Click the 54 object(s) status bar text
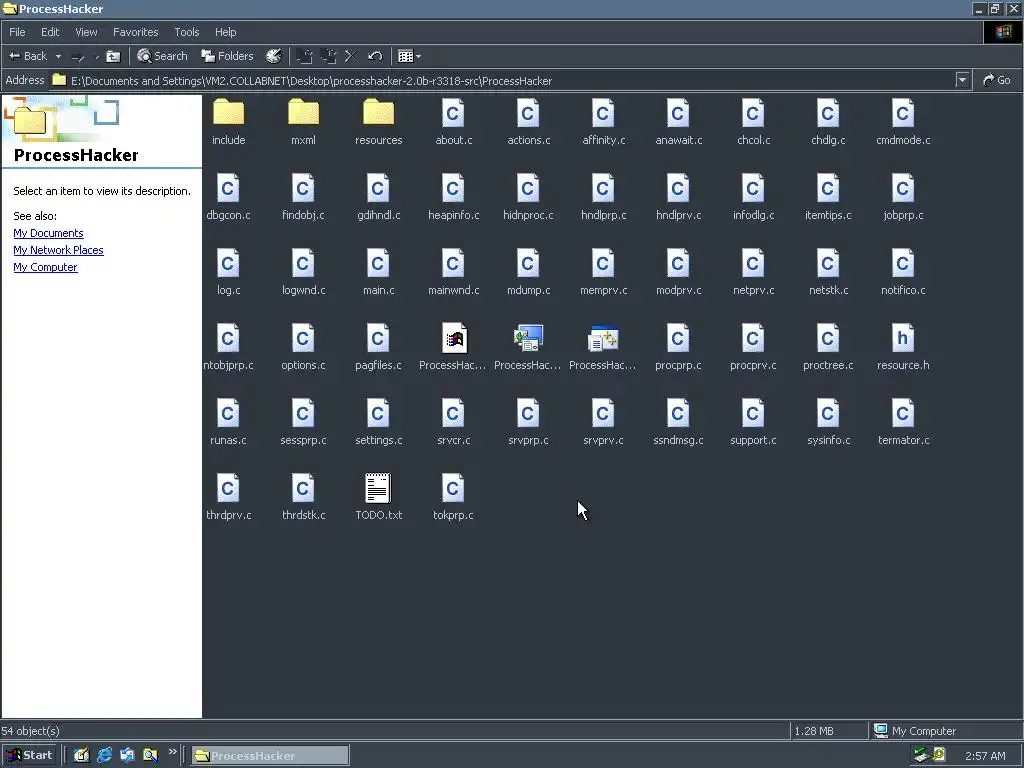1024x768 pixels. 31,731
